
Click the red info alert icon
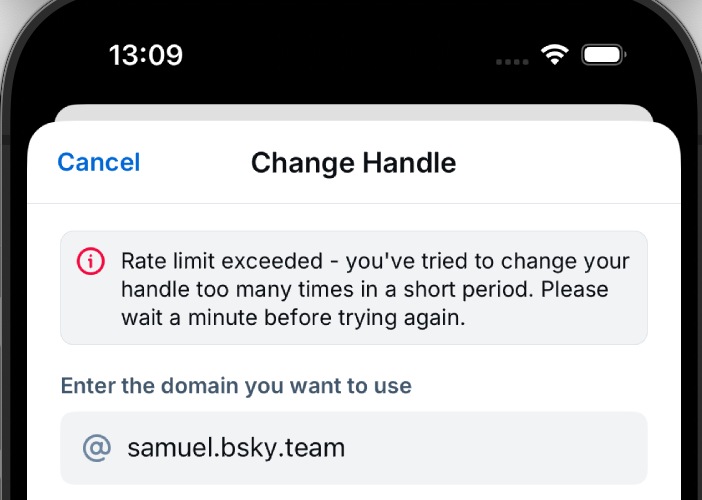(x=91, y=262)
